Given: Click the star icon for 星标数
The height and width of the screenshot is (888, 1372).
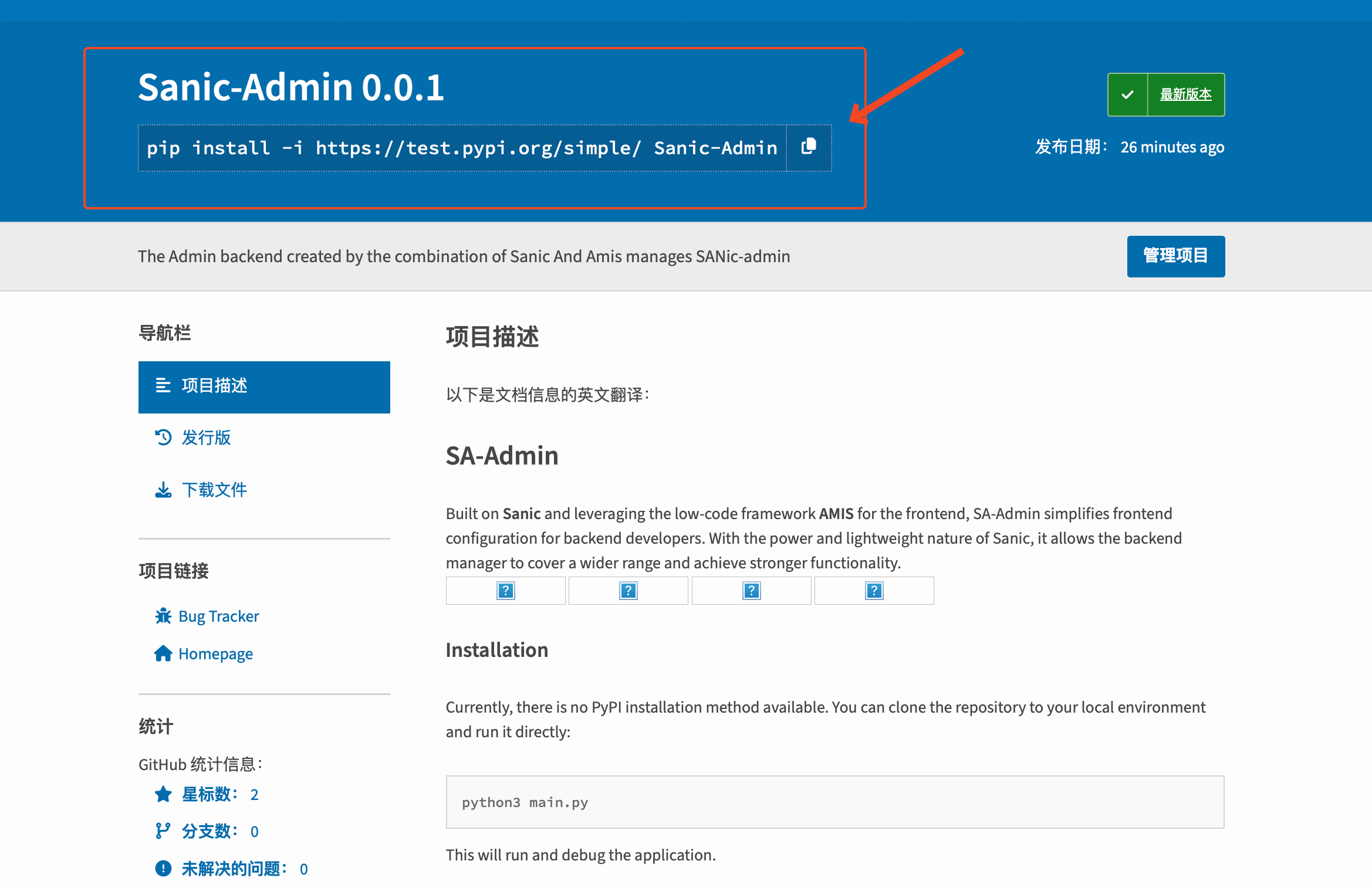Looking at the screenshot, I should tap(163, 794).
